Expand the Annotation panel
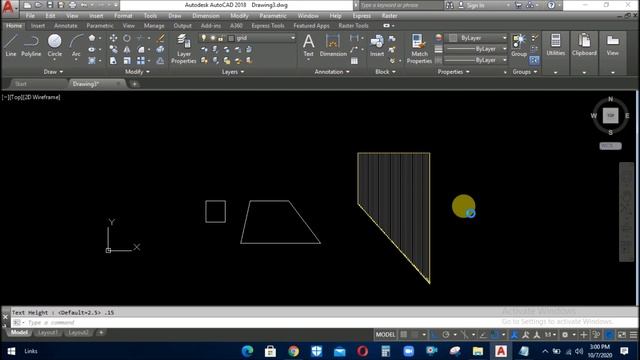640x360 pixels. [332, 72]
